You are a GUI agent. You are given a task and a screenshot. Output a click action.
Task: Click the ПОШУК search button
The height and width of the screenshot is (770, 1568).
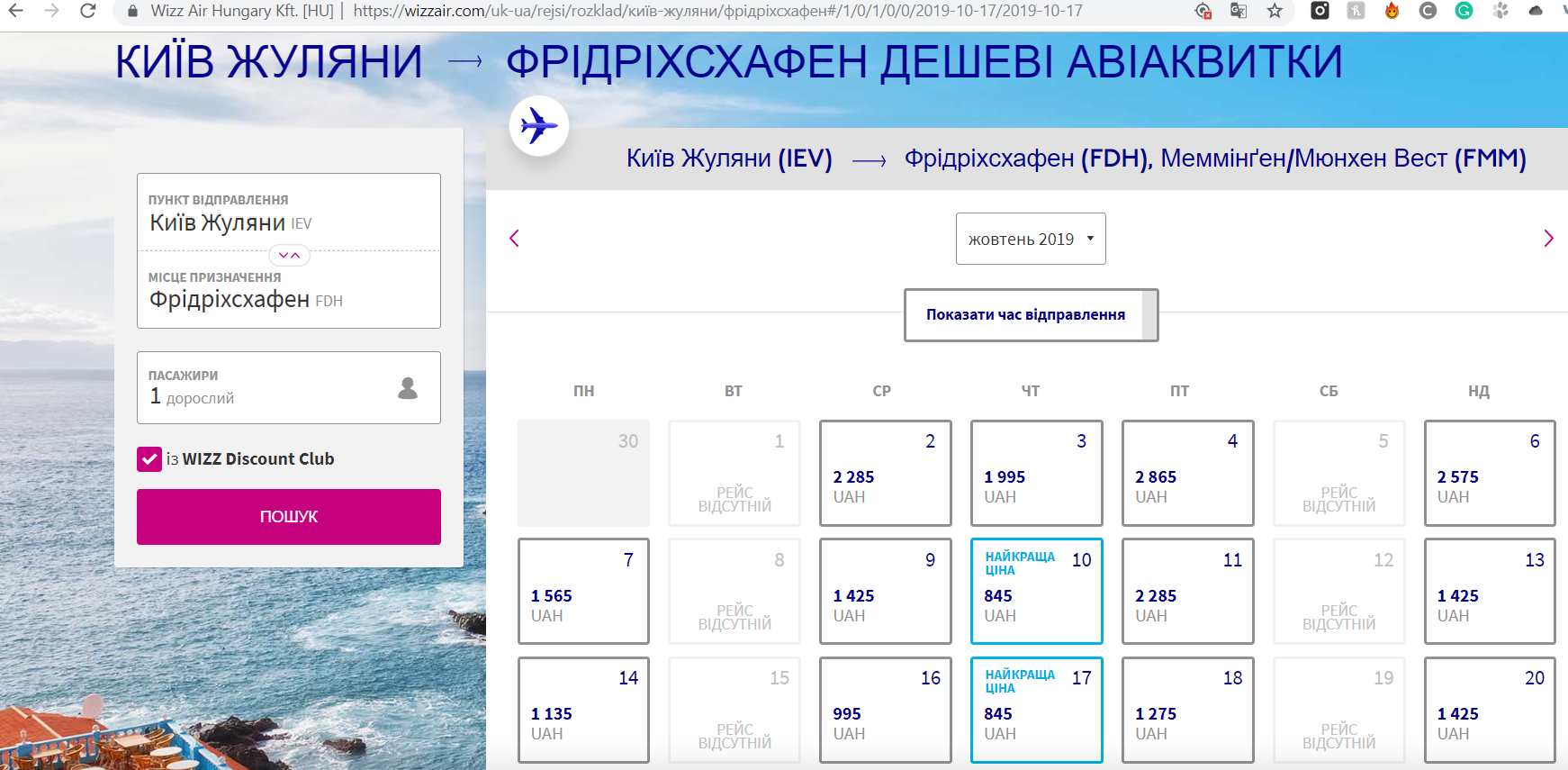[x=288, y=517]
